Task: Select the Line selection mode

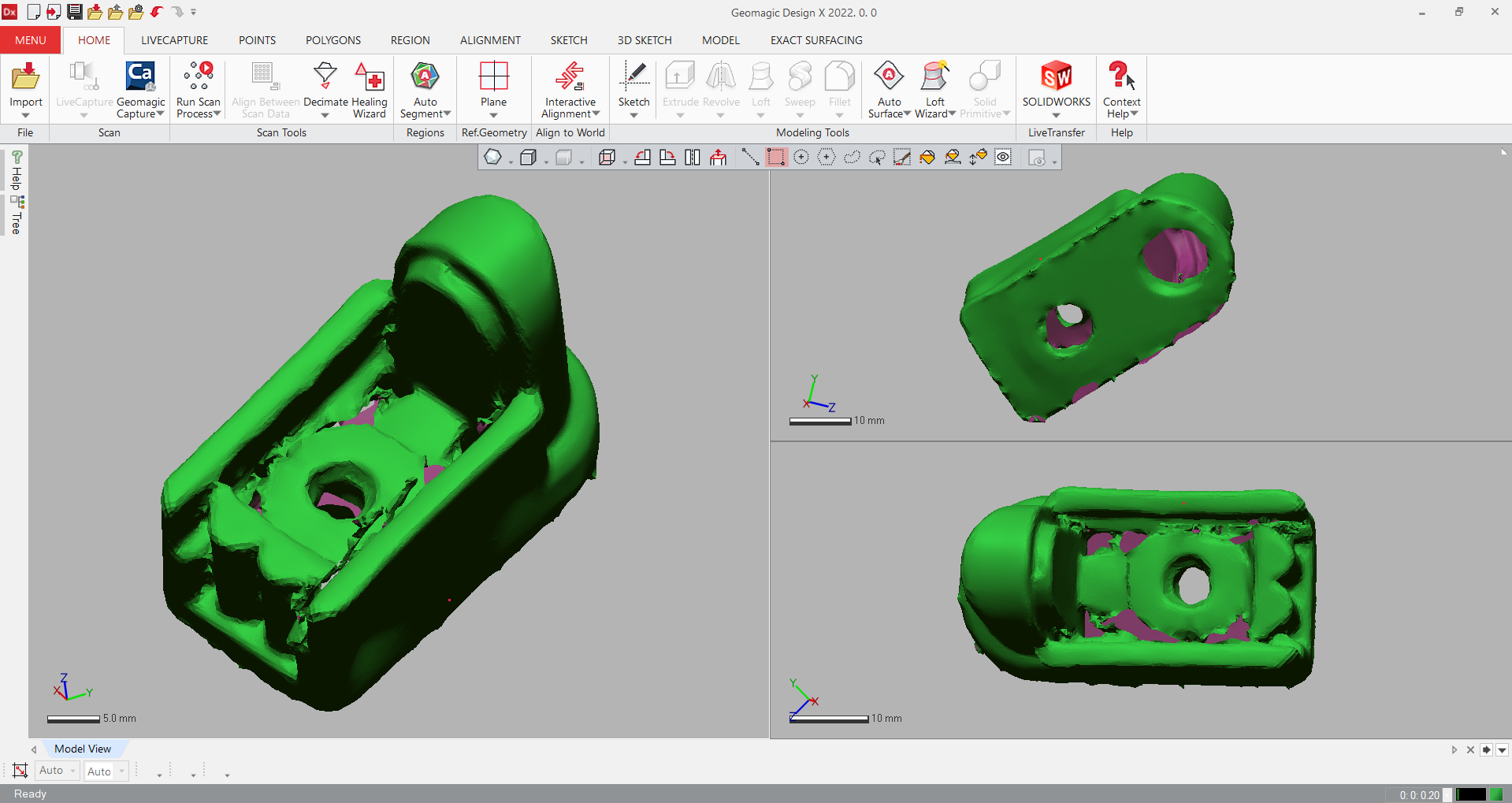Action: pos(750,158)
